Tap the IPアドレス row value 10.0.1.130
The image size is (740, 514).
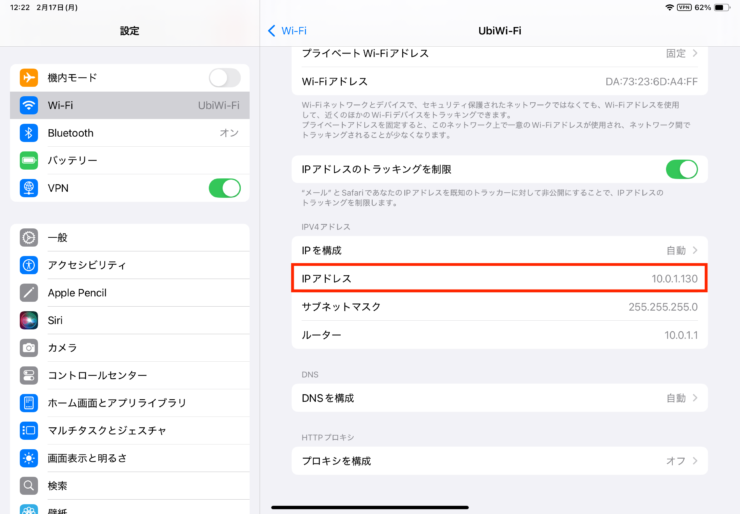(674, 278)
